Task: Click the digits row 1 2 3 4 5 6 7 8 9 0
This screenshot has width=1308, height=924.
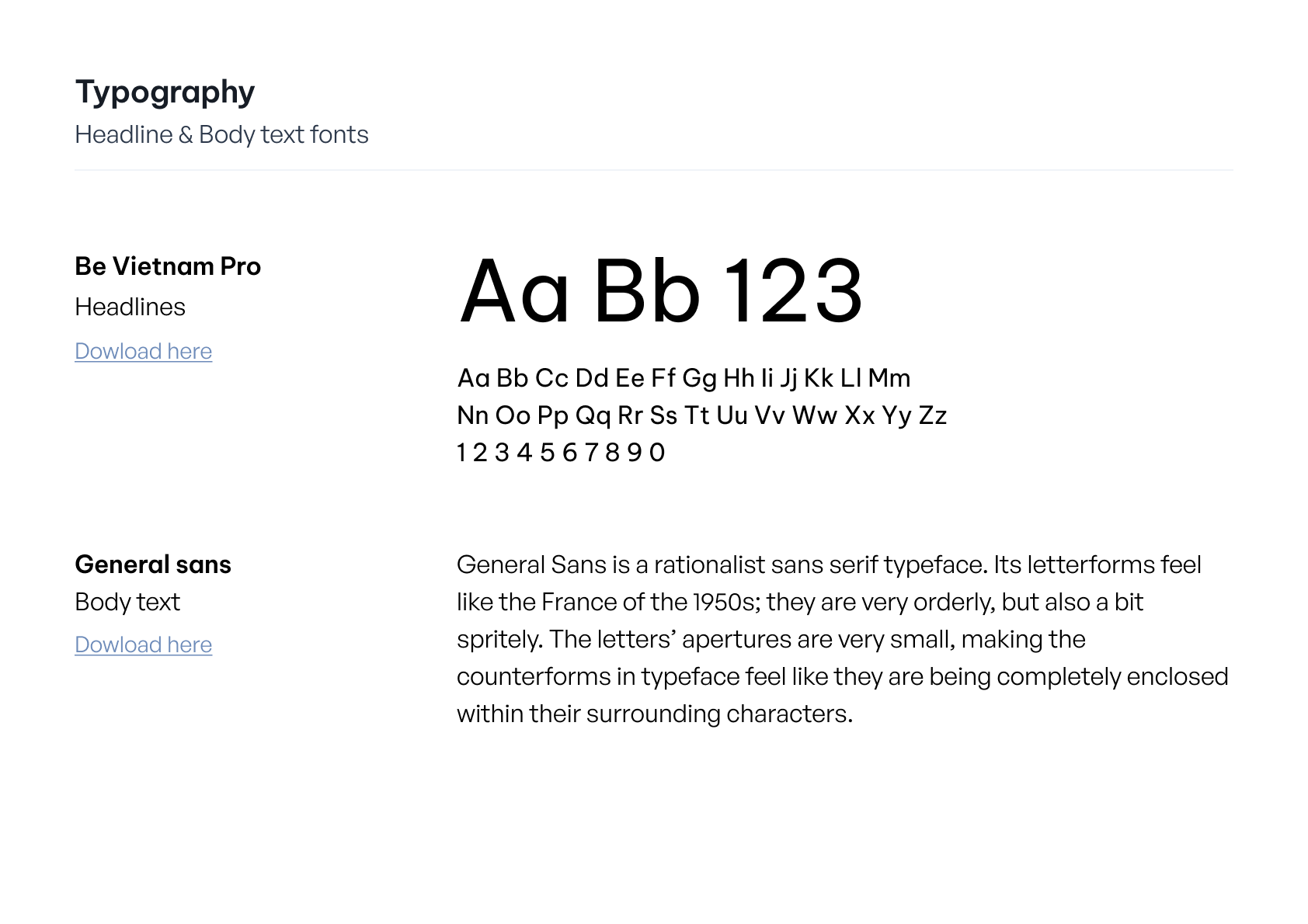Action: pyautogui.click(x=561, y=453)
